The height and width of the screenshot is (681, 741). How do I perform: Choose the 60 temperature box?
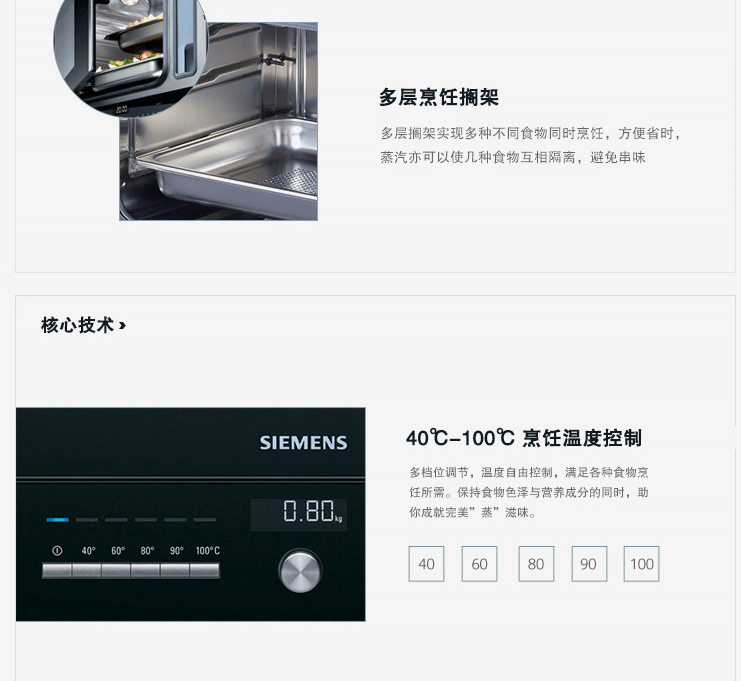pyautogui.click(x=479, y=564)
